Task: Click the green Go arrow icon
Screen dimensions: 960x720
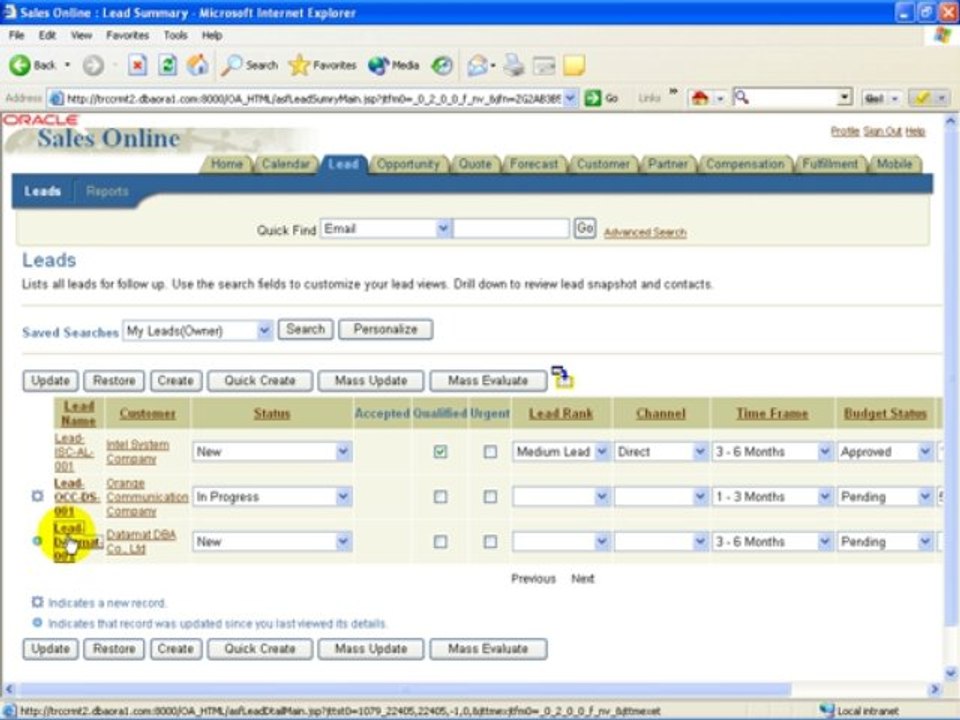Action: pyautogui.click(x=593, y=98)
